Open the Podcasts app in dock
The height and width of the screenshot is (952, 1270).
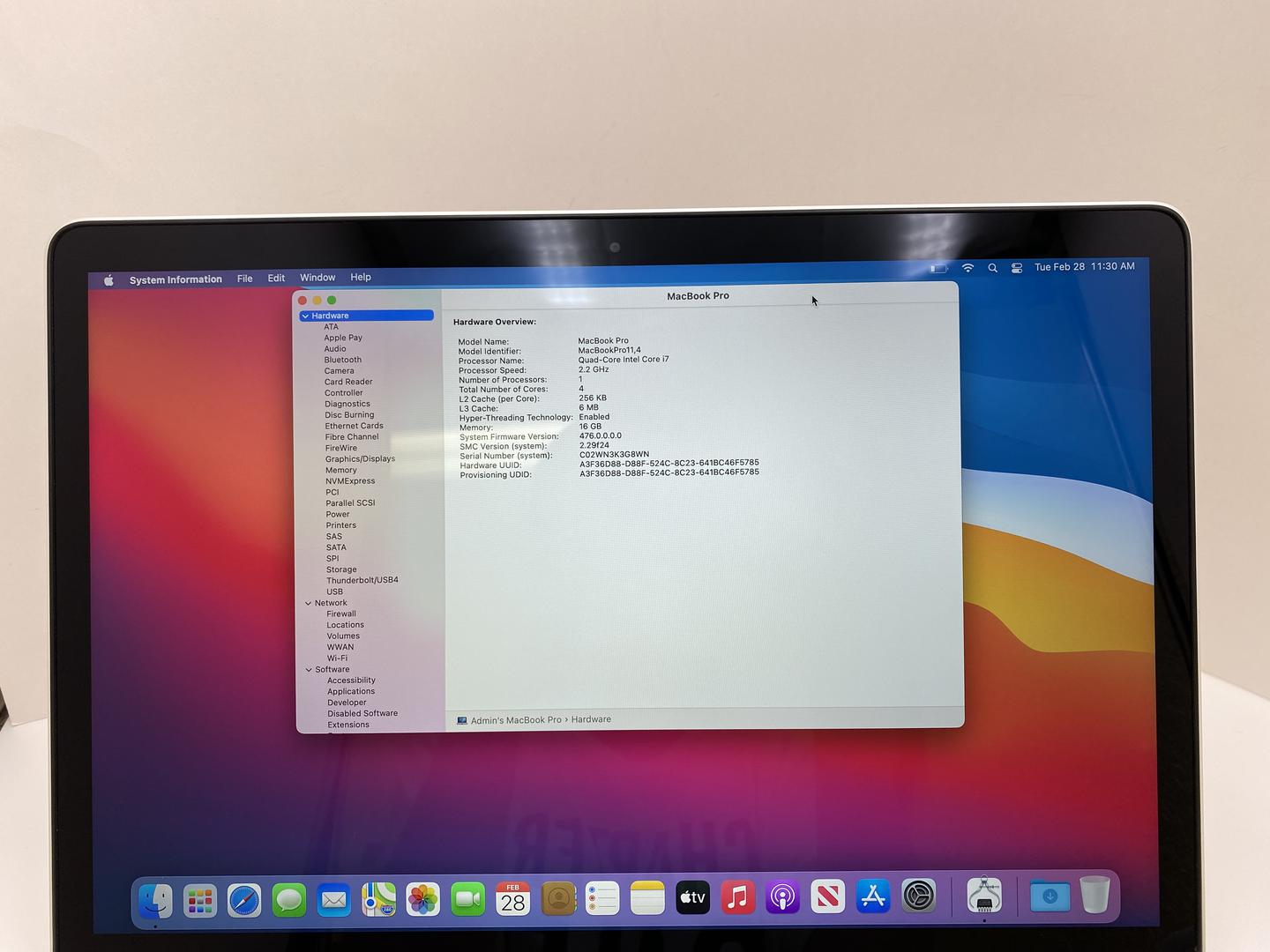click(782, 898)
